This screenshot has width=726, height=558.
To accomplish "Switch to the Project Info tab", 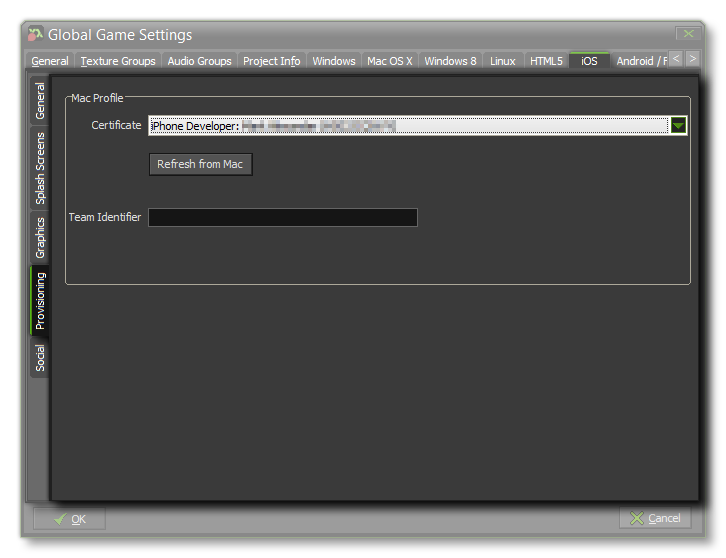I will (x=271, y=61).
